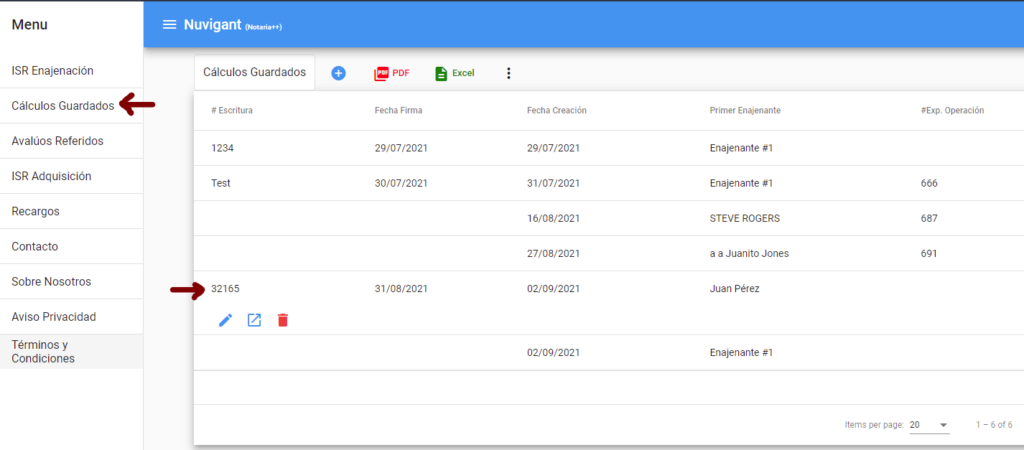Open the items per page dropdown
The image size is (1024, 450).
click(x=929, y=425)
